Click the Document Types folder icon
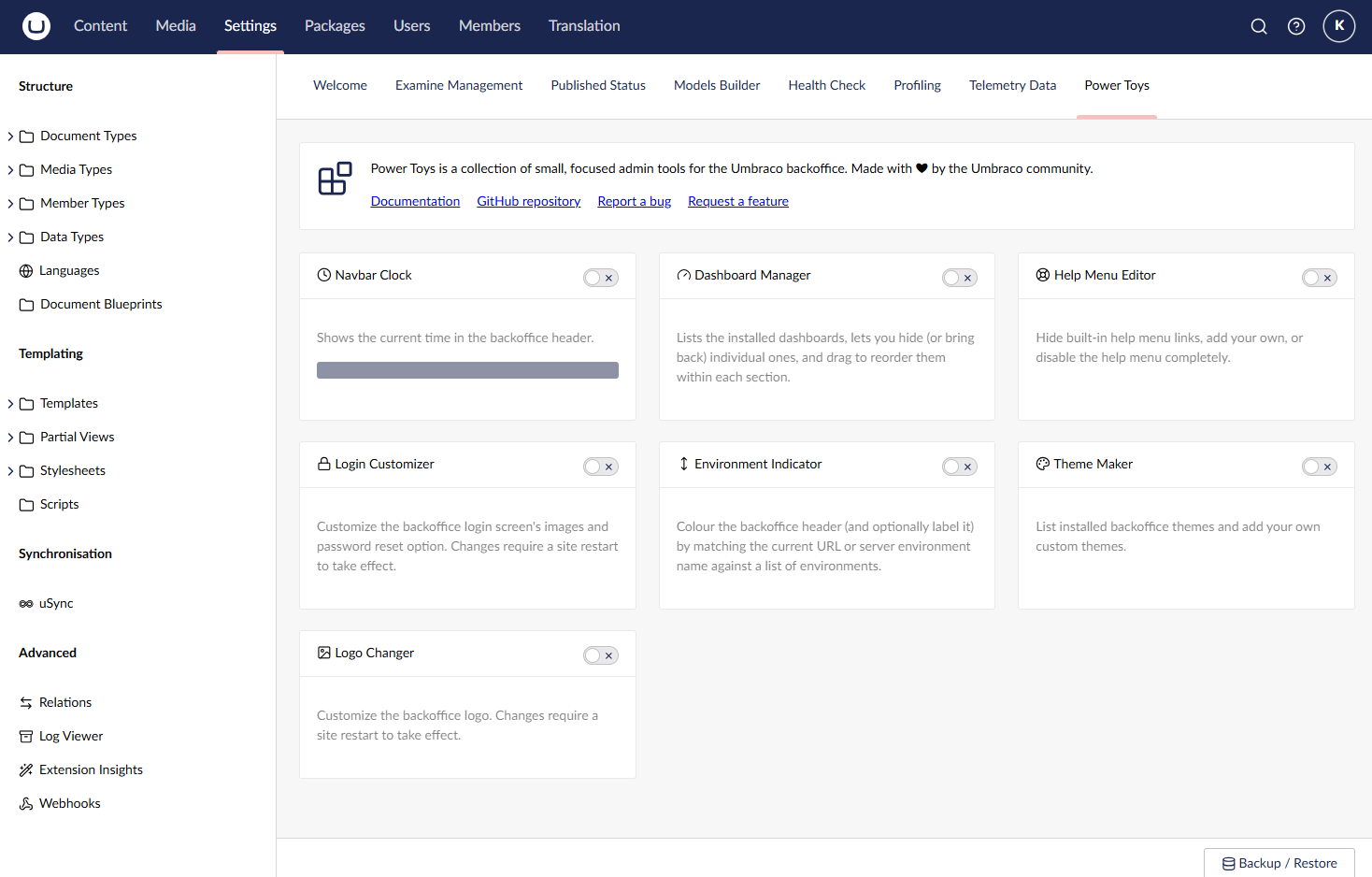Screen dimensions: 1372x877 27,137
